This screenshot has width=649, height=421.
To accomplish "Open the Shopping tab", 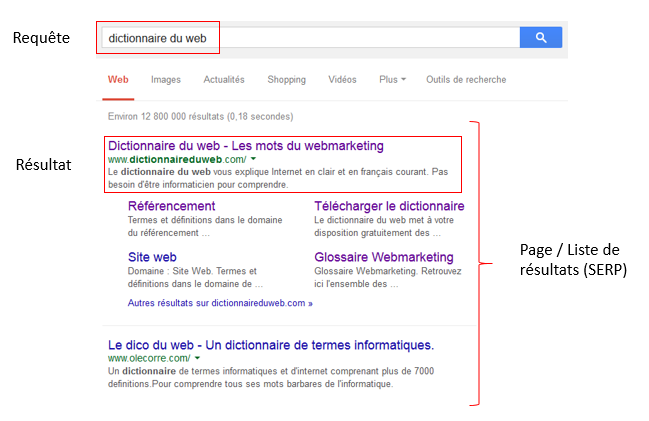I will (286, 79).
